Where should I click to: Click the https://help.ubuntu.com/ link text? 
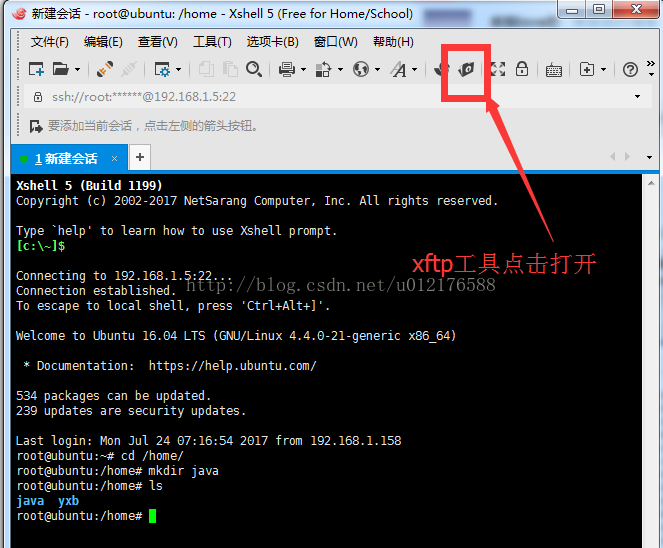point(232,366)
